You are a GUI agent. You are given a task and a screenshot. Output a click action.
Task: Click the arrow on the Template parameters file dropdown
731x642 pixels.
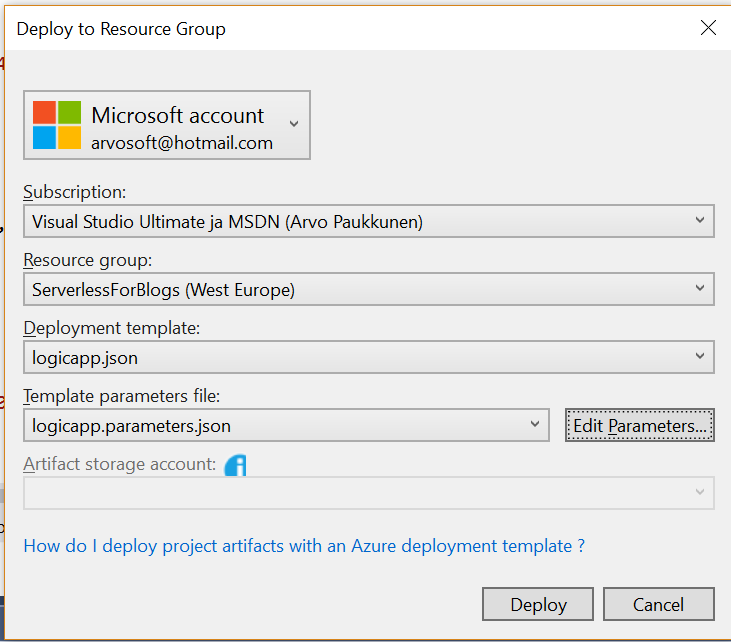(x=533, y=425)
